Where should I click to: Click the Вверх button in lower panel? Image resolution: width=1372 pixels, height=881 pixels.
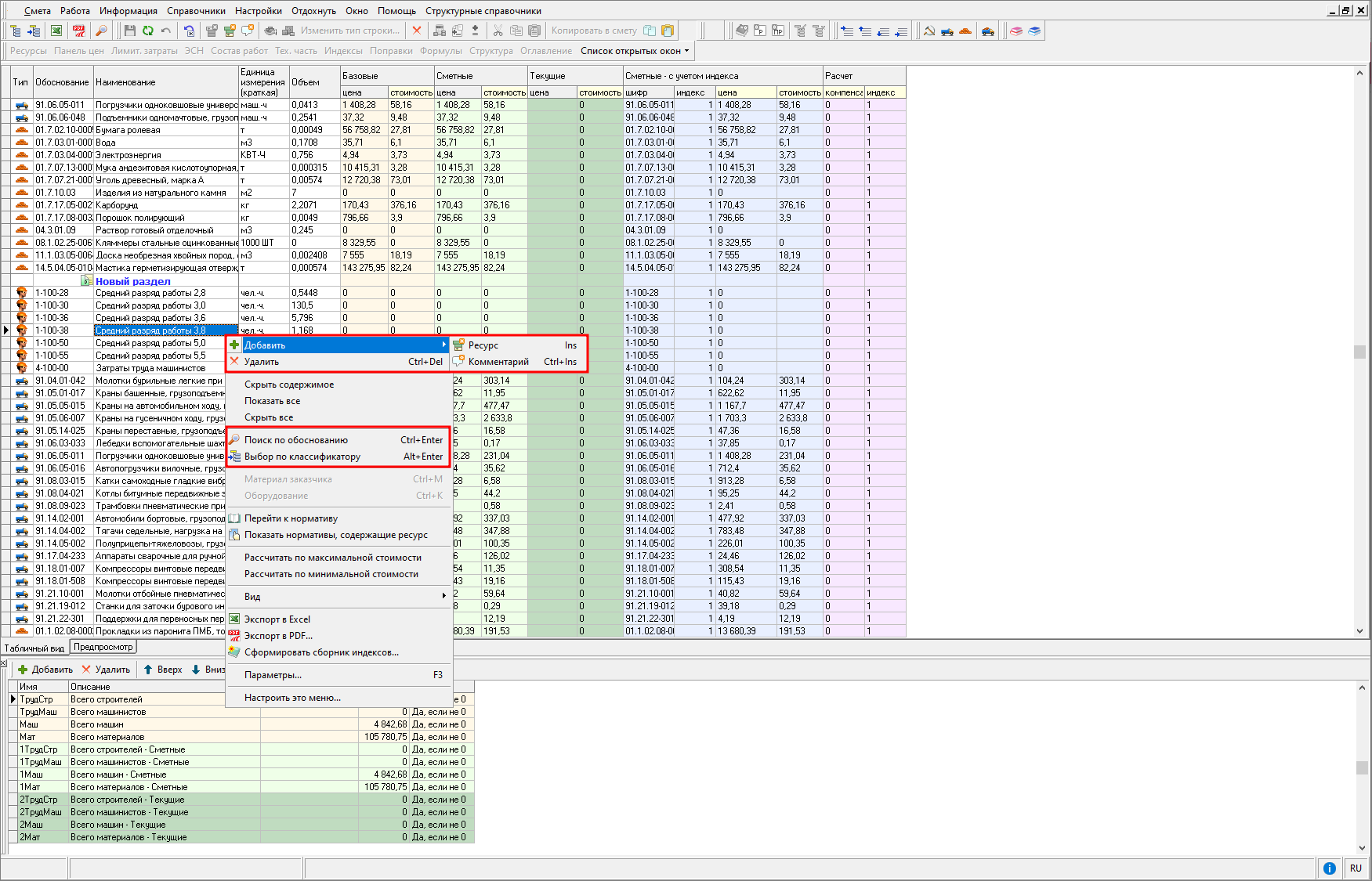[x=162, y=670]
